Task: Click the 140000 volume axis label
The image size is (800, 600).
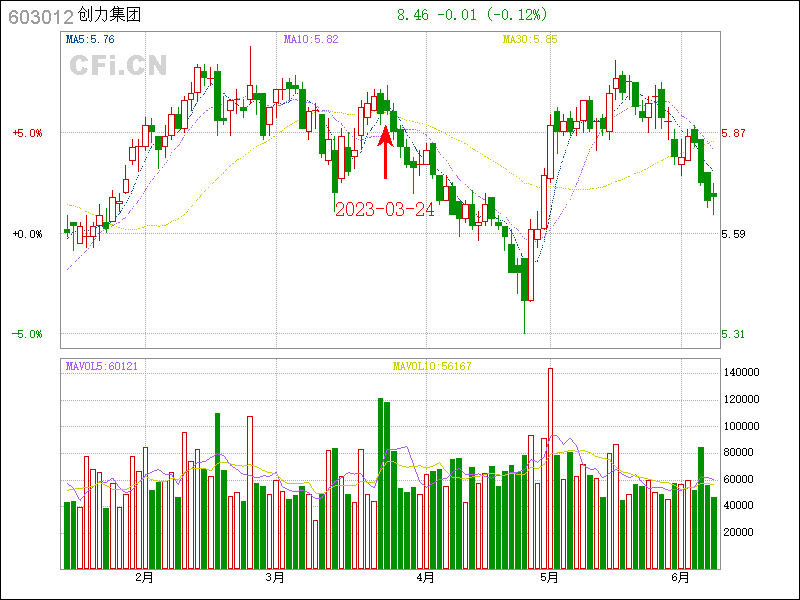Action: click(741, 373)
